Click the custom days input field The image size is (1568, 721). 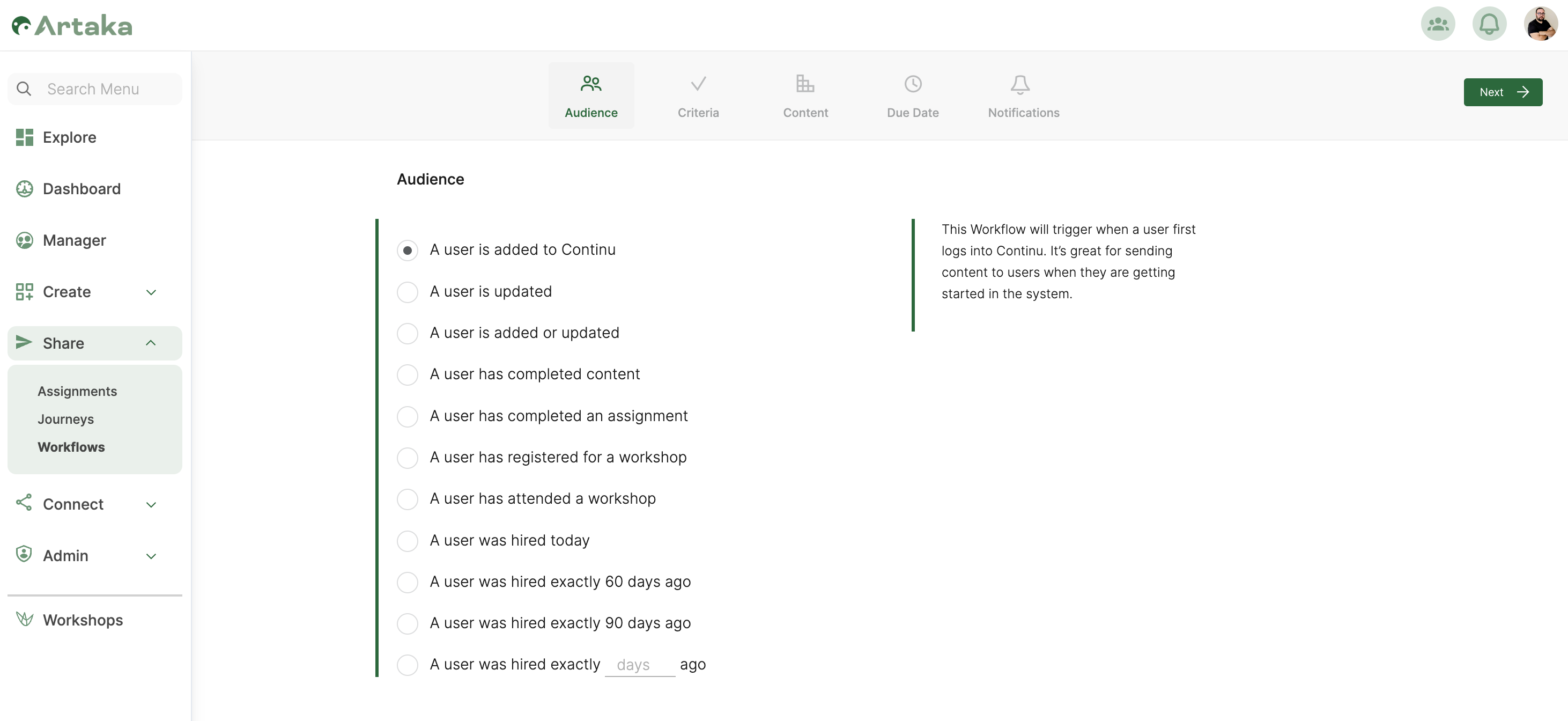(x=639, y=665)
